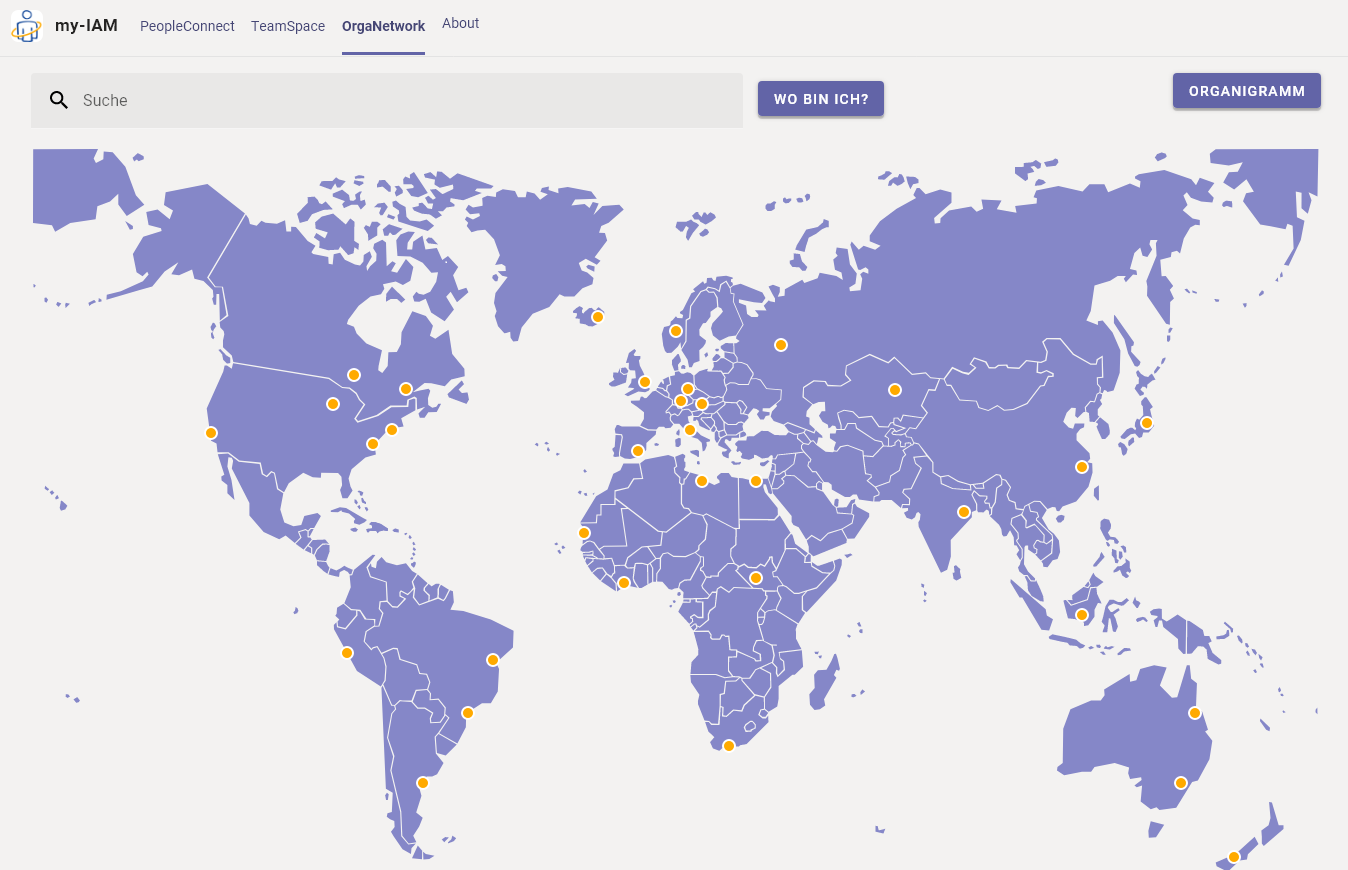
Task: Open the About tab
Action: click(x=461, y=23)
